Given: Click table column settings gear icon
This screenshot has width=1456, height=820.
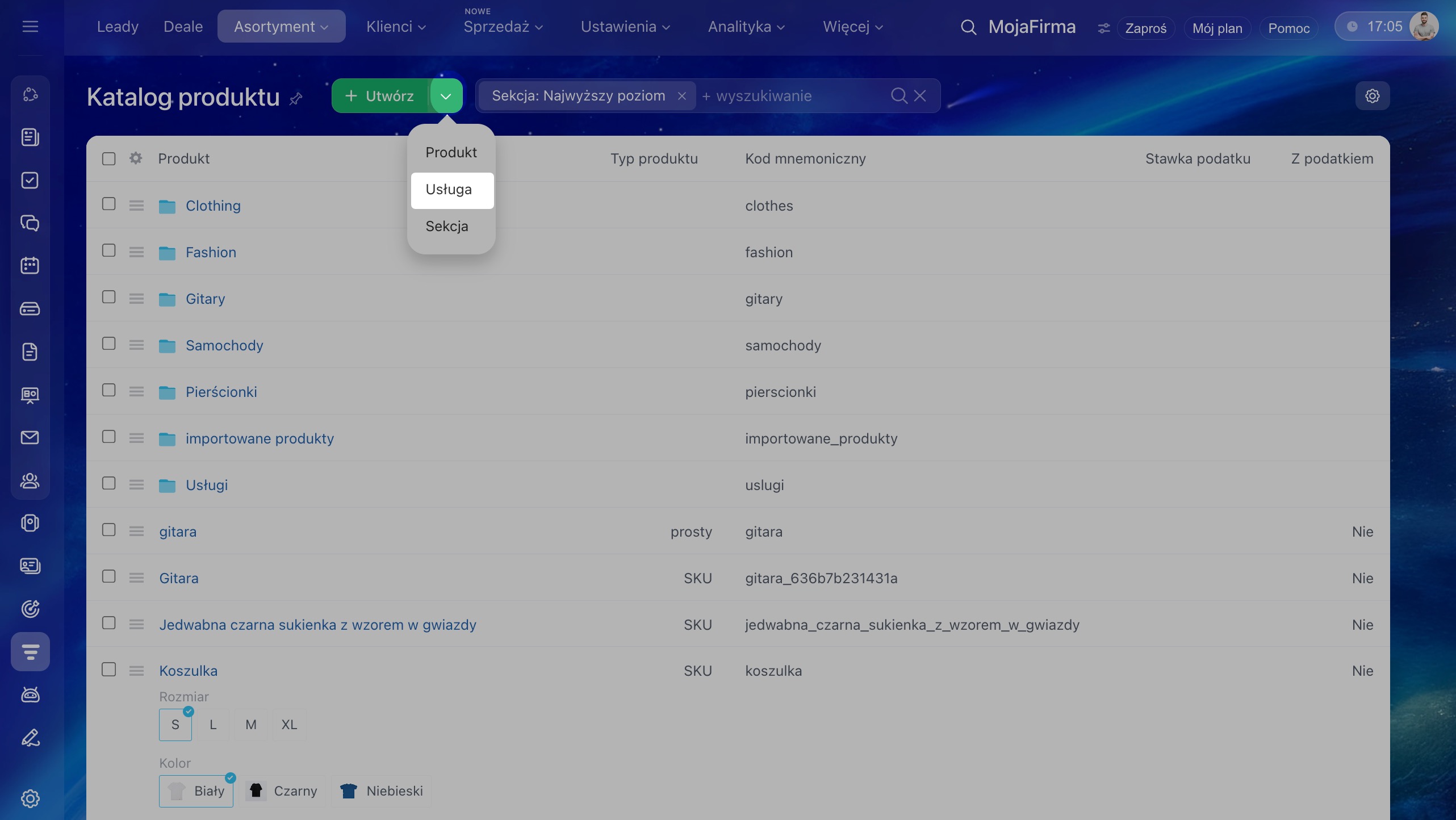Looking at the screenshot, I should pyautogui.click(x=135, y=158).
